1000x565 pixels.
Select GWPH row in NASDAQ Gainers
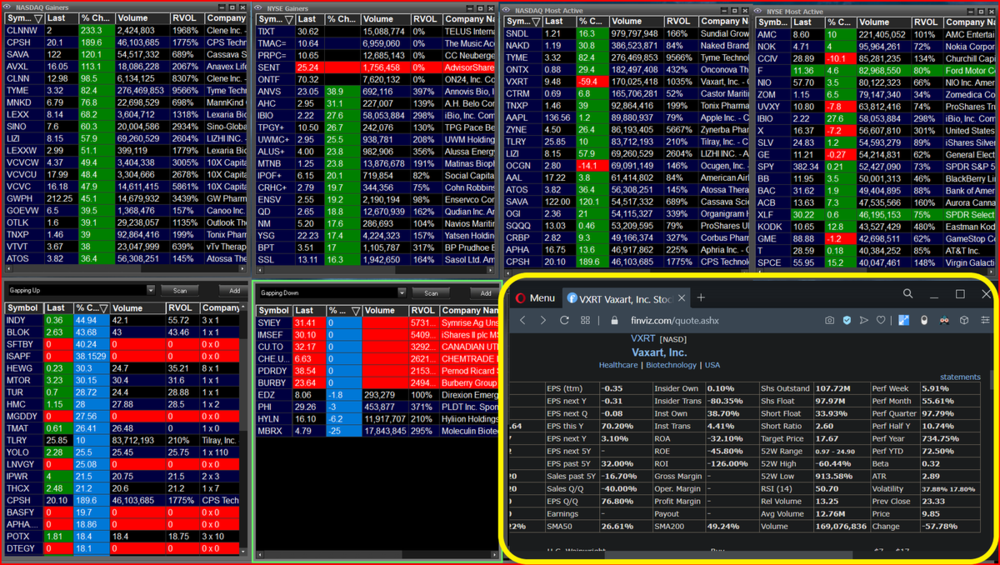pyautogui.click(x=125, y=198)
